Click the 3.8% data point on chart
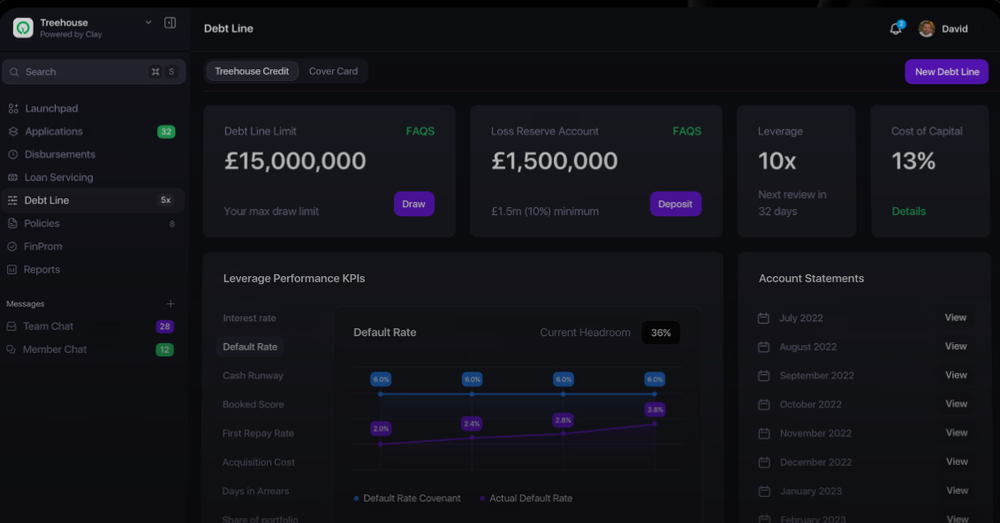Screen dimensions: 1000x523 pos(655,423)
